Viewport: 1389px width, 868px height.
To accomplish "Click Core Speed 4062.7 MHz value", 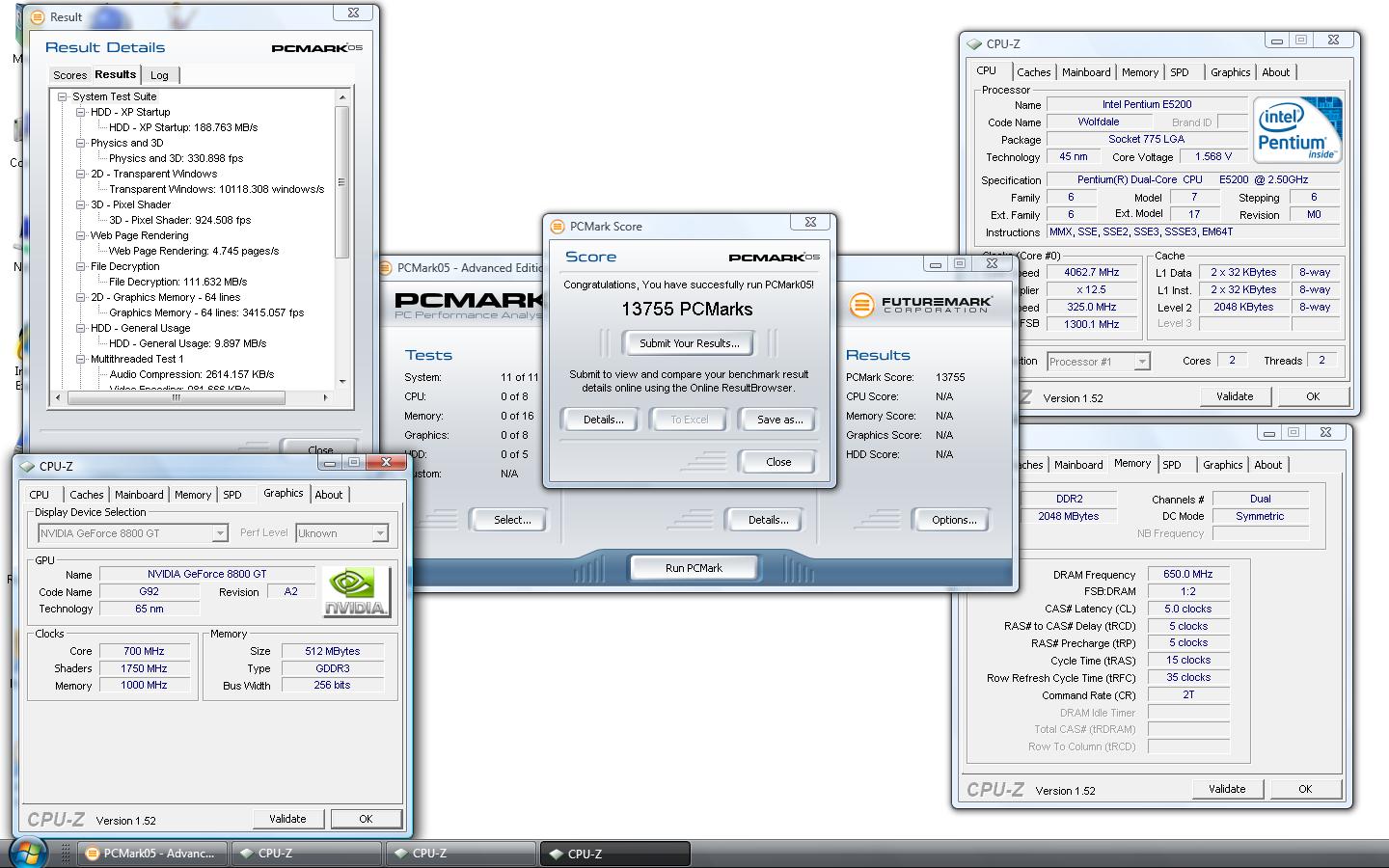I will [x=1091, y=272].
